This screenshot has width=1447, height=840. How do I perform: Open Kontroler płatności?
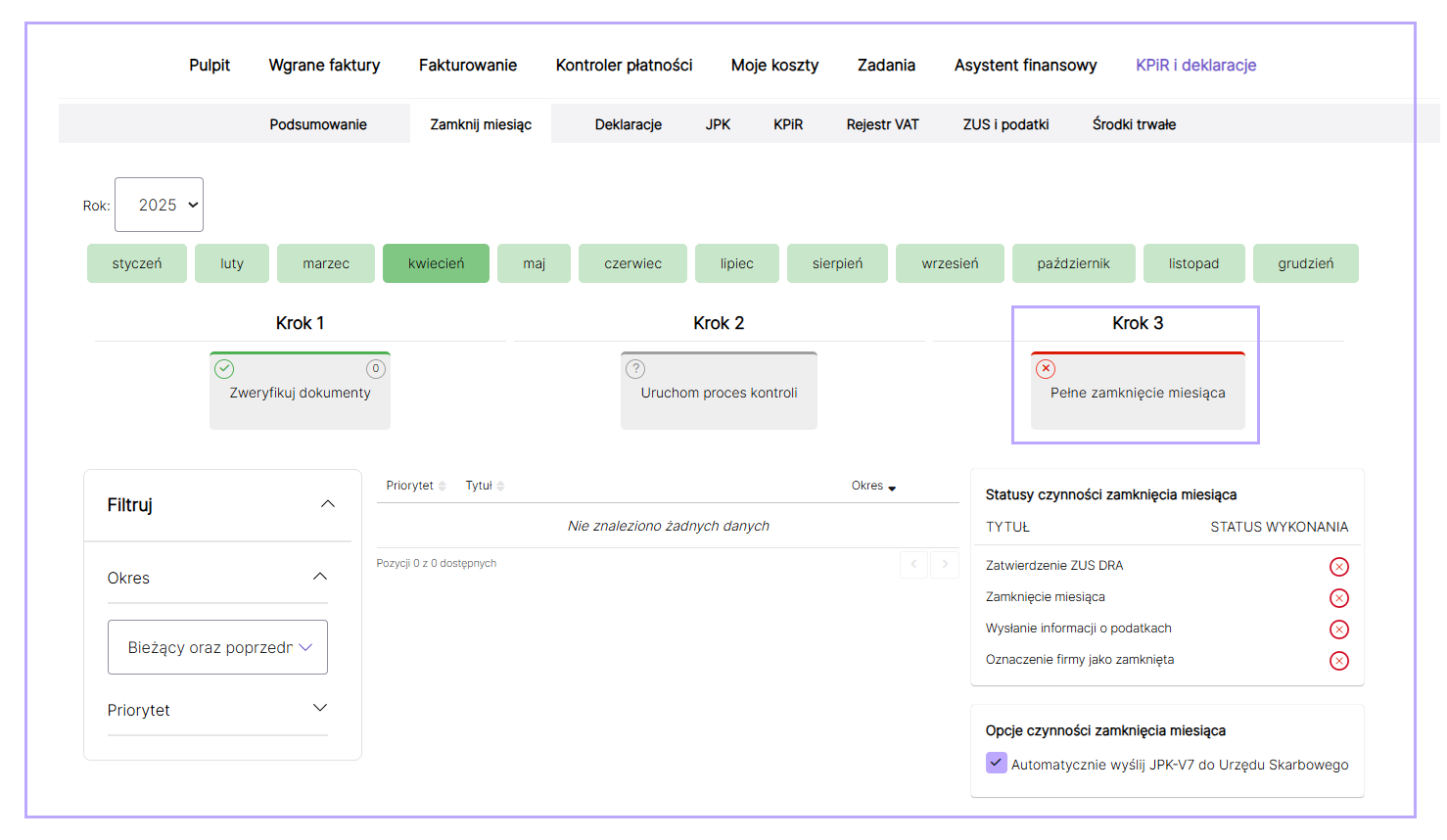(x=624, y=65)
